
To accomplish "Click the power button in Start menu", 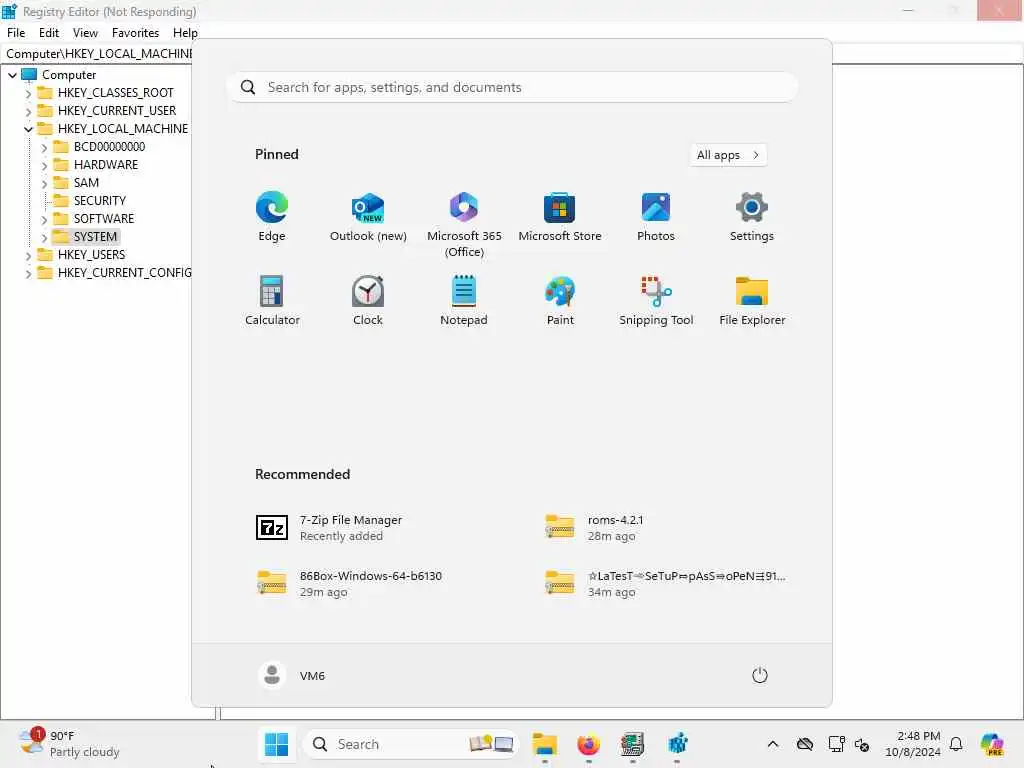I will pos(760,675).
